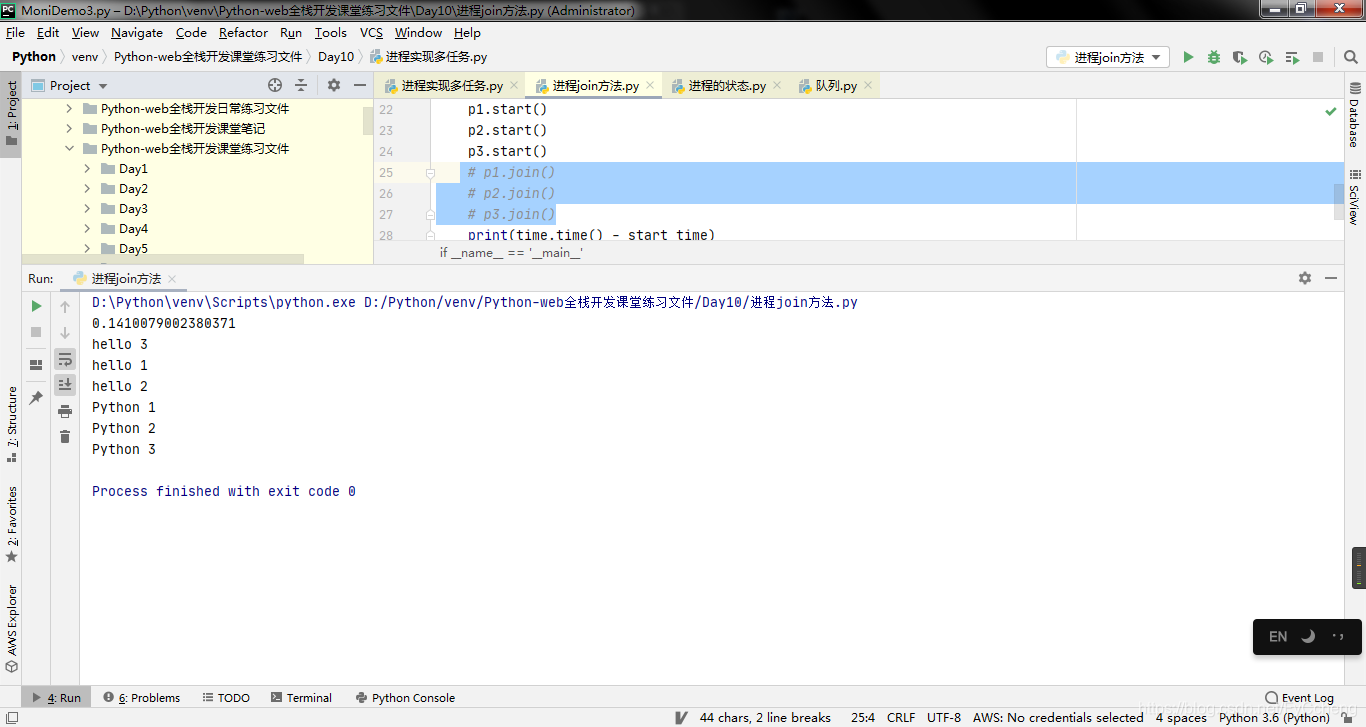Viewport: 1366px width, 727px height.
Task: Open the 进程join方法 run configuration dropdown
Action: tap(1108, 58)
